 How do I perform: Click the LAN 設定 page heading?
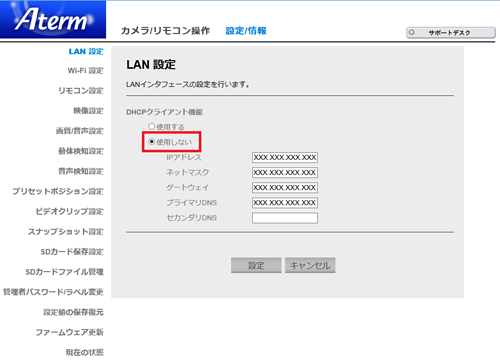(x=151, y=65)
